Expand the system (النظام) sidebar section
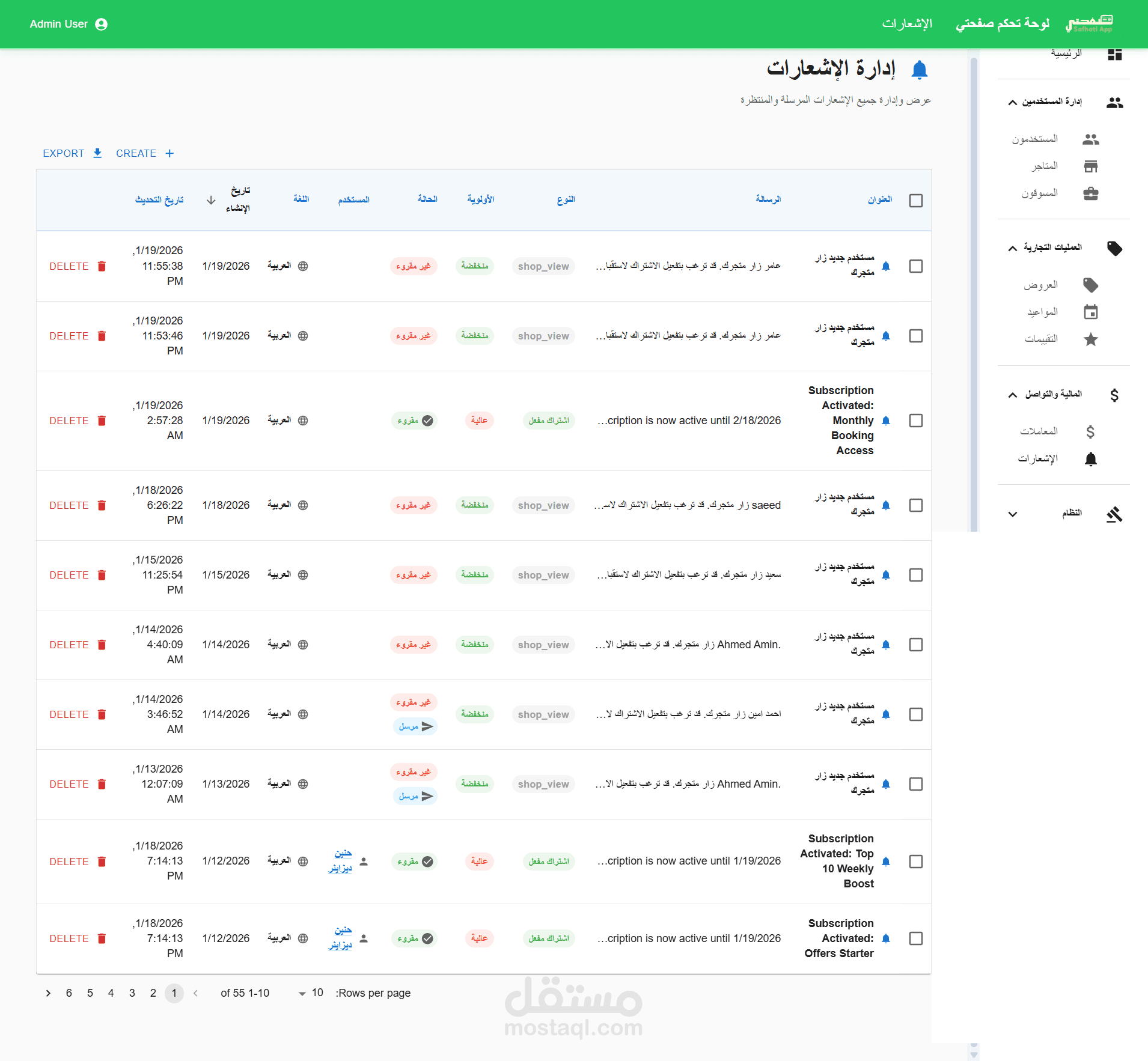 pos(1013,514)
